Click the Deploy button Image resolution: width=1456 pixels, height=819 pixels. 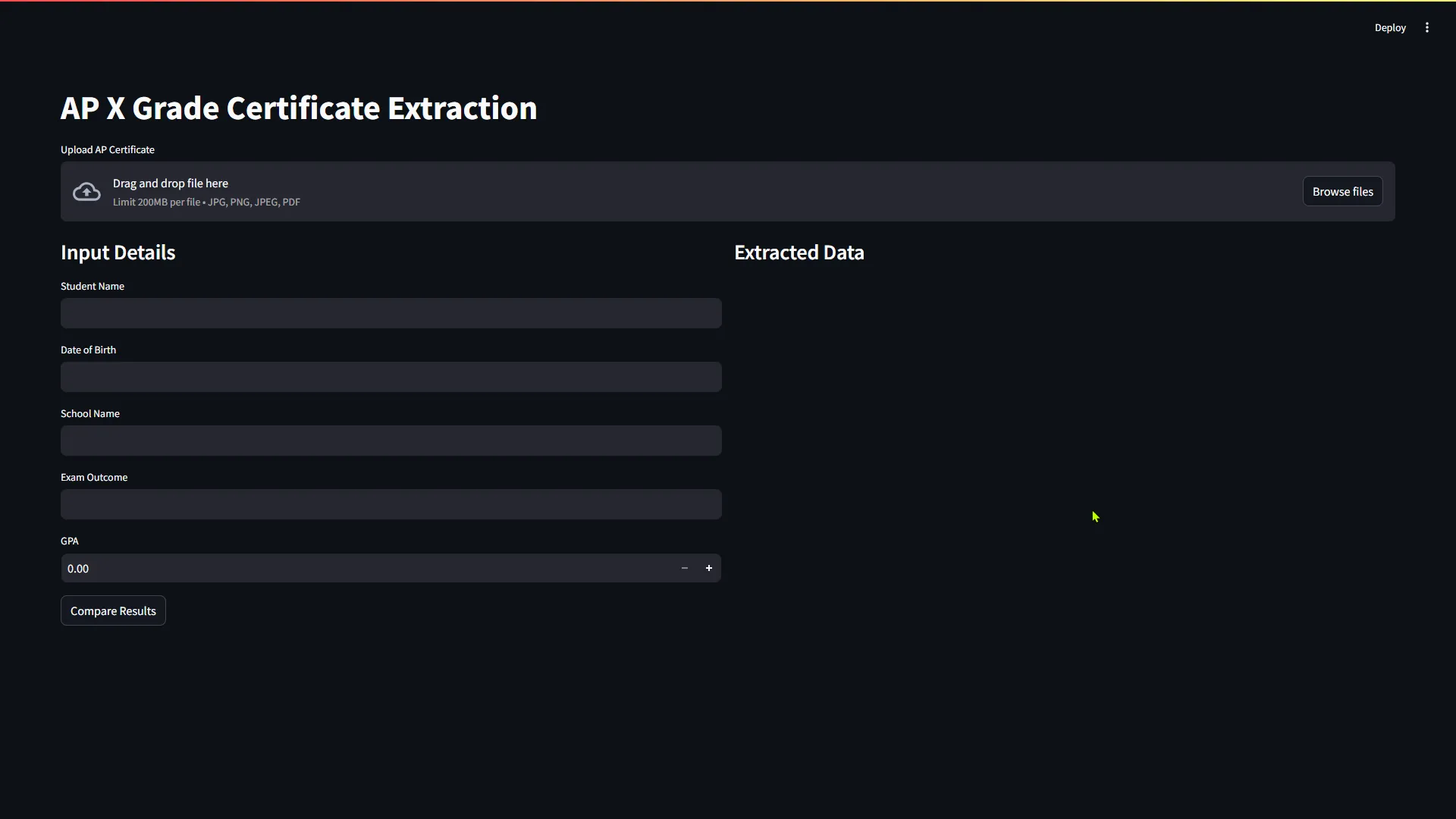[1392, 27]
